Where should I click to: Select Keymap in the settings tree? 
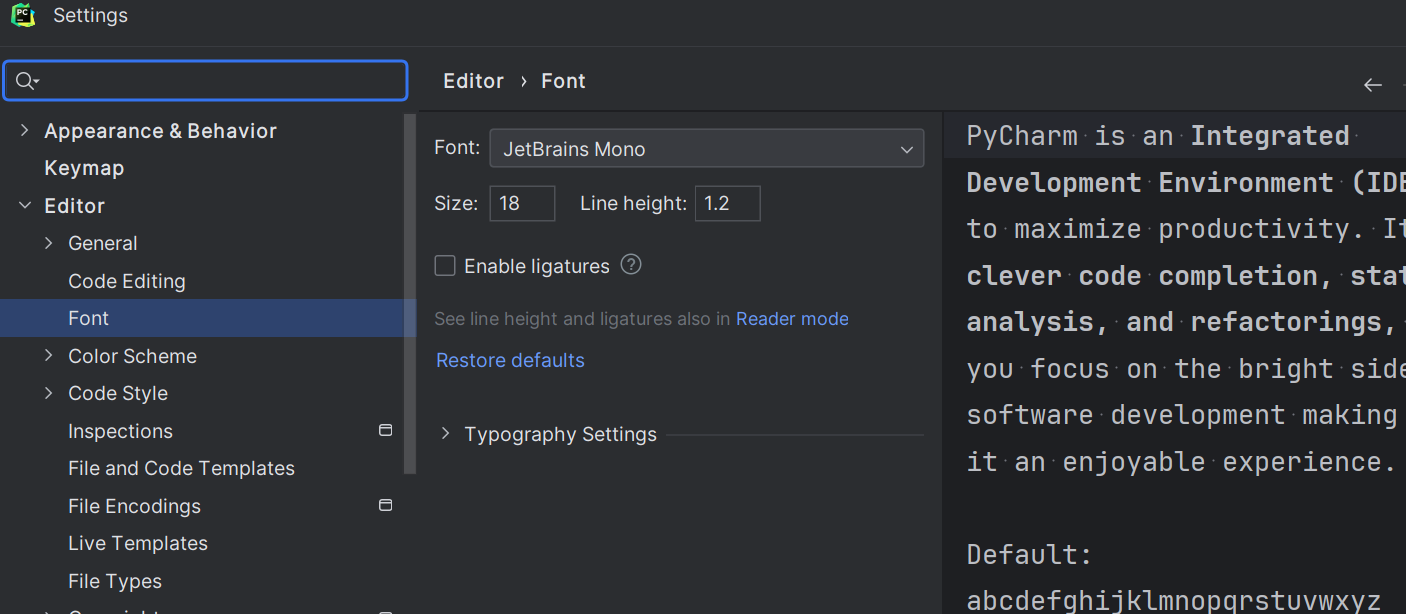(x=84, y=168)
